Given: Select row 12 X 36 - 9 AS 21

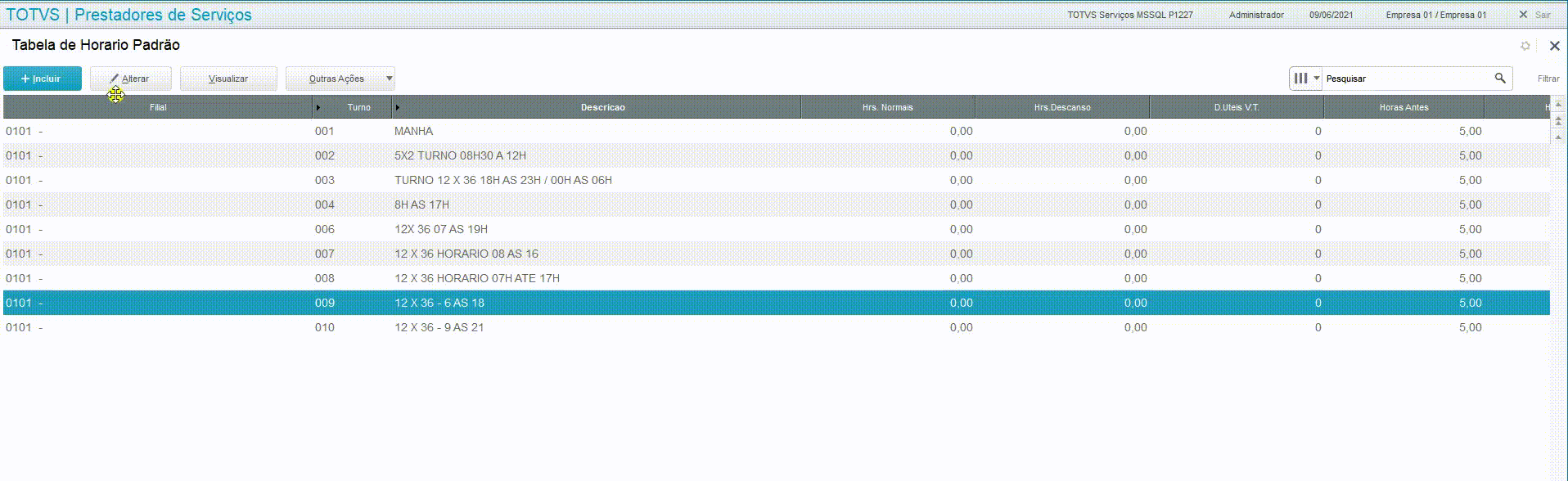Looking at the screenshot, I should 777,327.
